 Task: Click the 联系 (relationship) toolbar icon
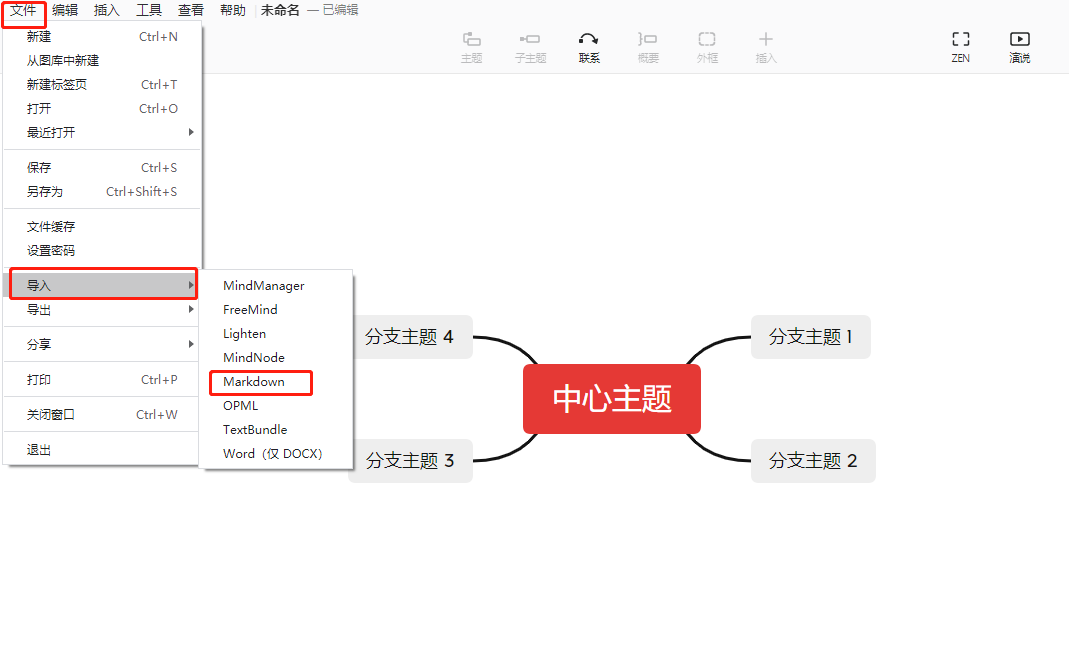pyautogui.click(x=589, y=46)
